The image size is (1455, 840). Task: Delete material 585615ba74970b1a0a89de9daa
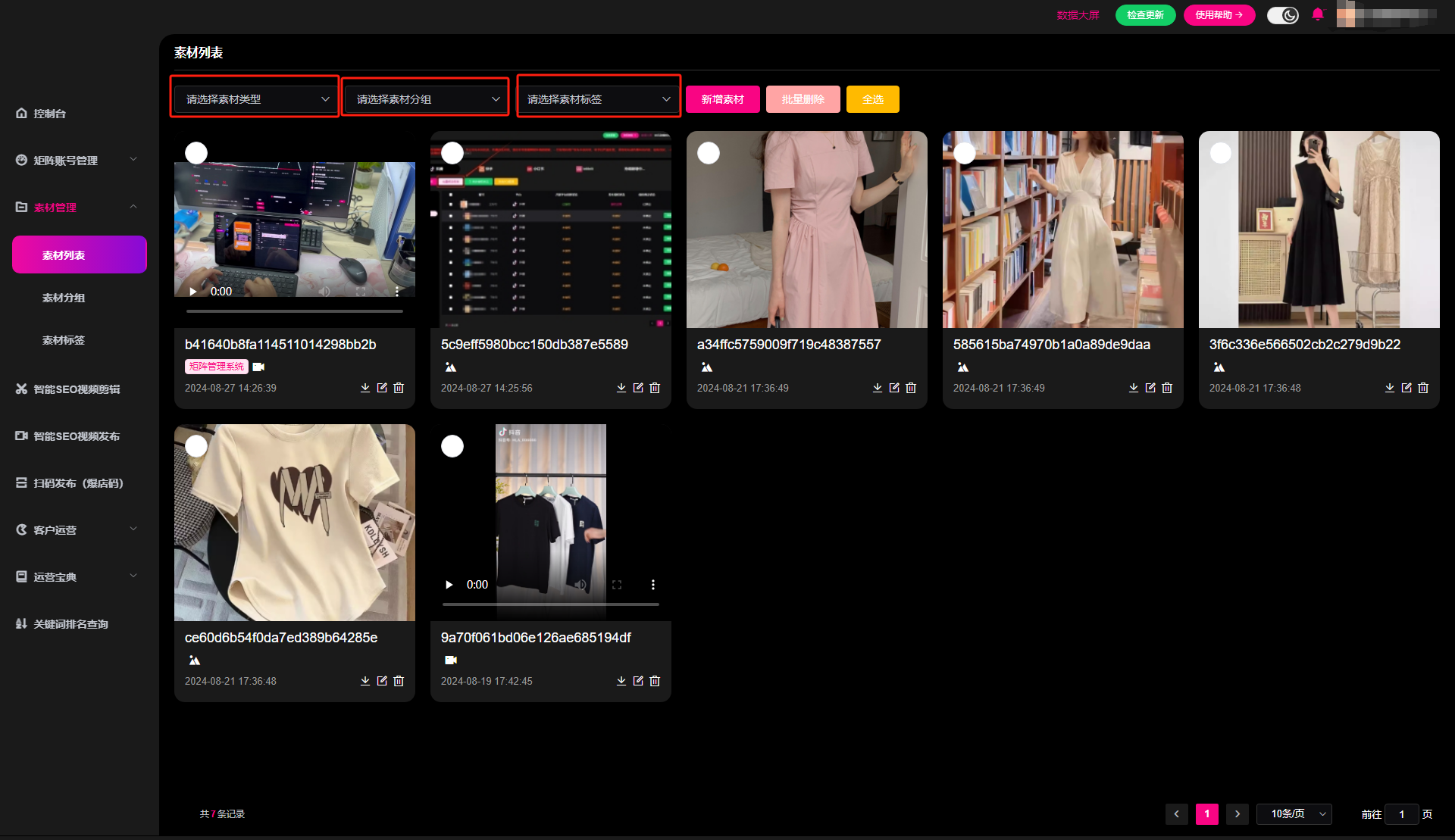tap(1167, 388)
